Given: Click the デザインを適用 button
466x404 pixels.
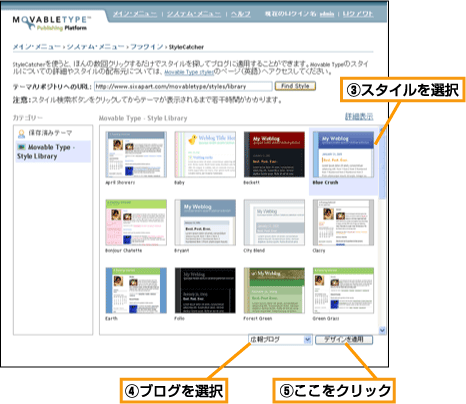Looking at the screenshot, I should 344,340.
